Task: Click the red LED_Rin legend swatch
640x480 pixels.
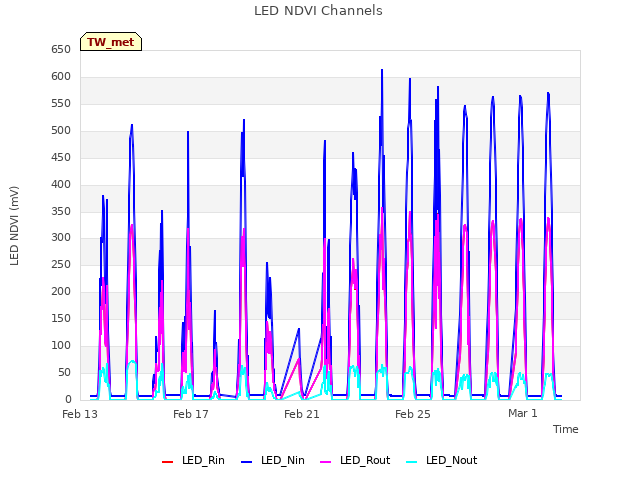Action: point(167,462)
